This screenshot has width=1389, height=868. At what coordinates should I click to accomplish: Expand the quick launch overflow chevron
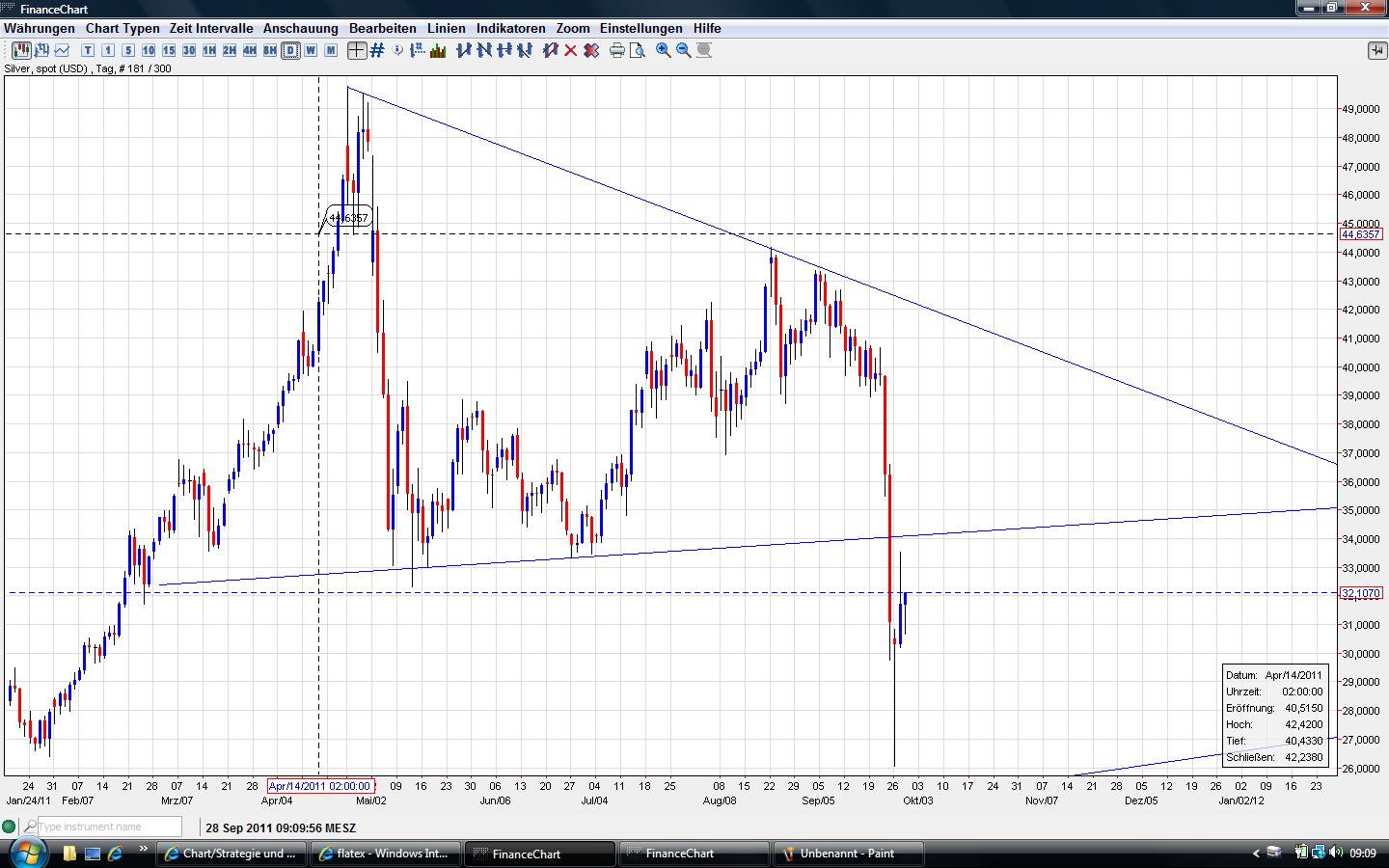(x=143, y=850)
